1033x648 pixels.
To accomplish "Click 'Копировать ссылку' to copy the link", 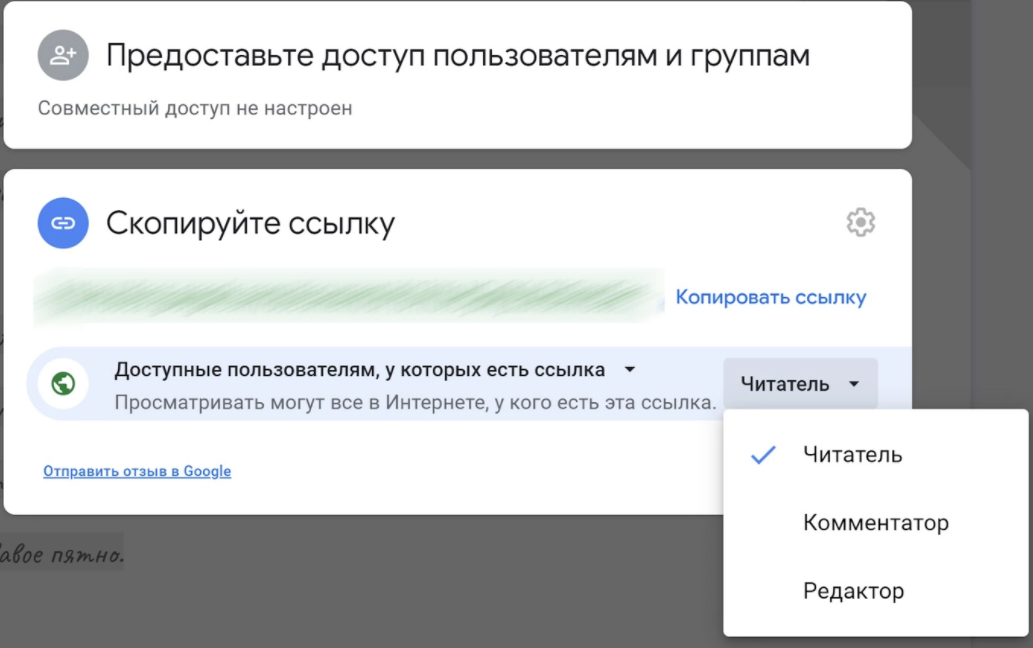I will click(x=770, y=297).
